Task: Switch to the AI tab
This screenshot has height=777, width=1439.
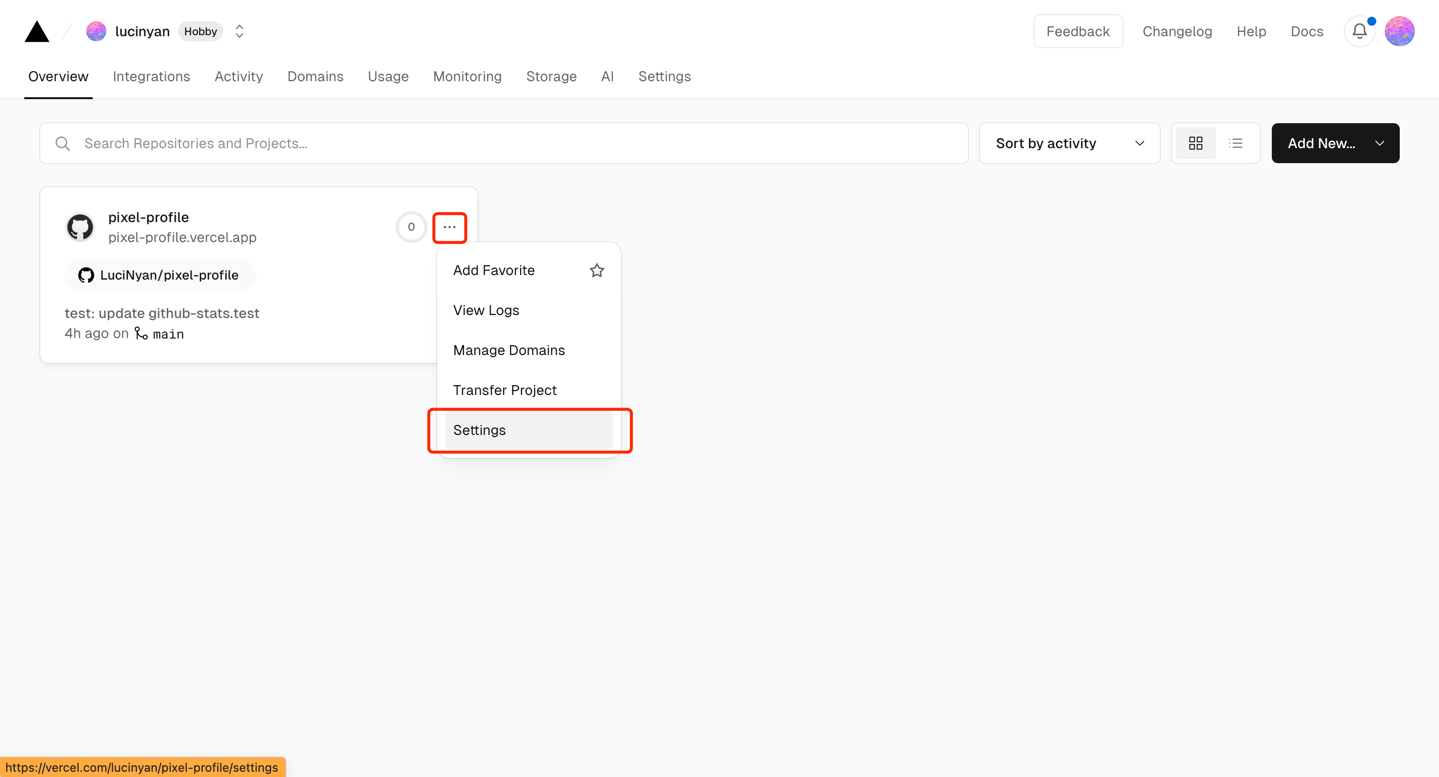Action: tap(607, 76)
